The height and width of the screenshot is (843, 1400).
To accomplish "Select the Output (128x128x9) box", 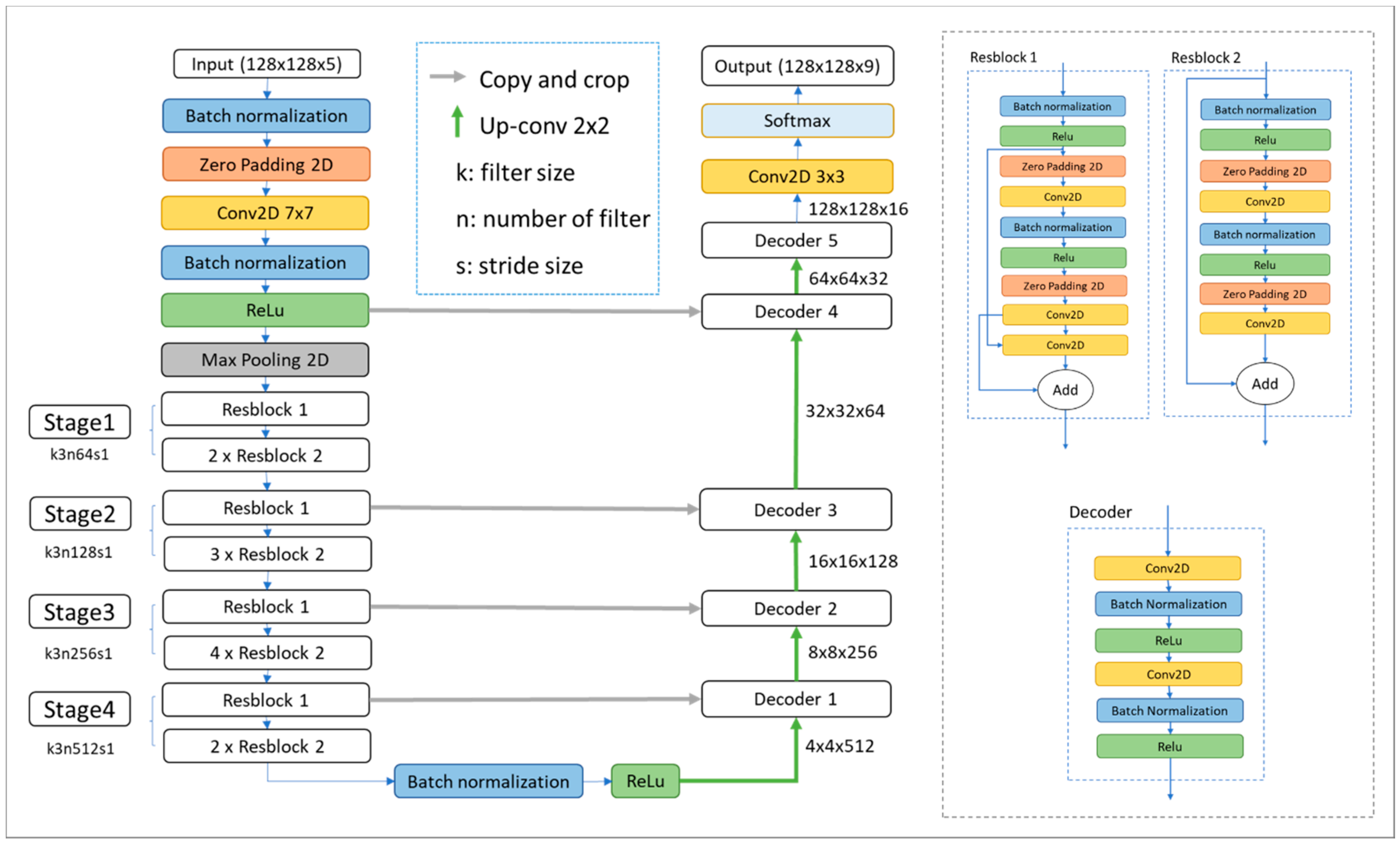I will [797, 66].
